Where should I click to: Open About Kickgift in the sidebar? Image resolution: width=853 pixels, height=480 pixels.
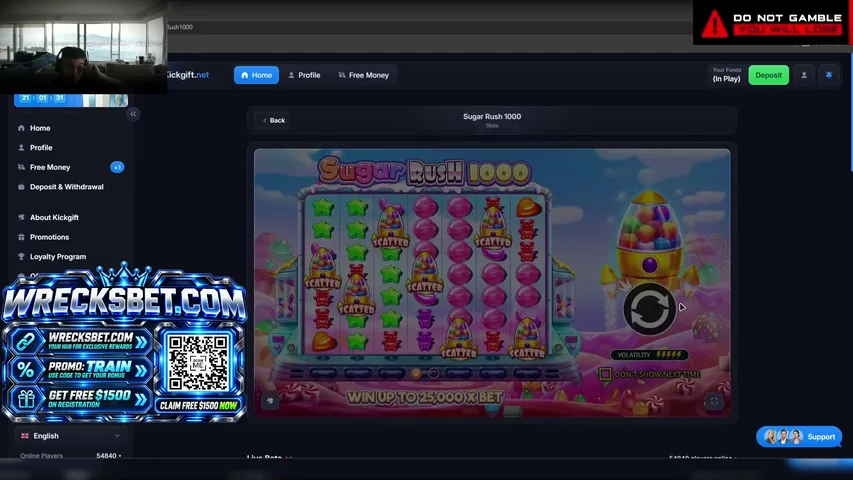(54, 217)
